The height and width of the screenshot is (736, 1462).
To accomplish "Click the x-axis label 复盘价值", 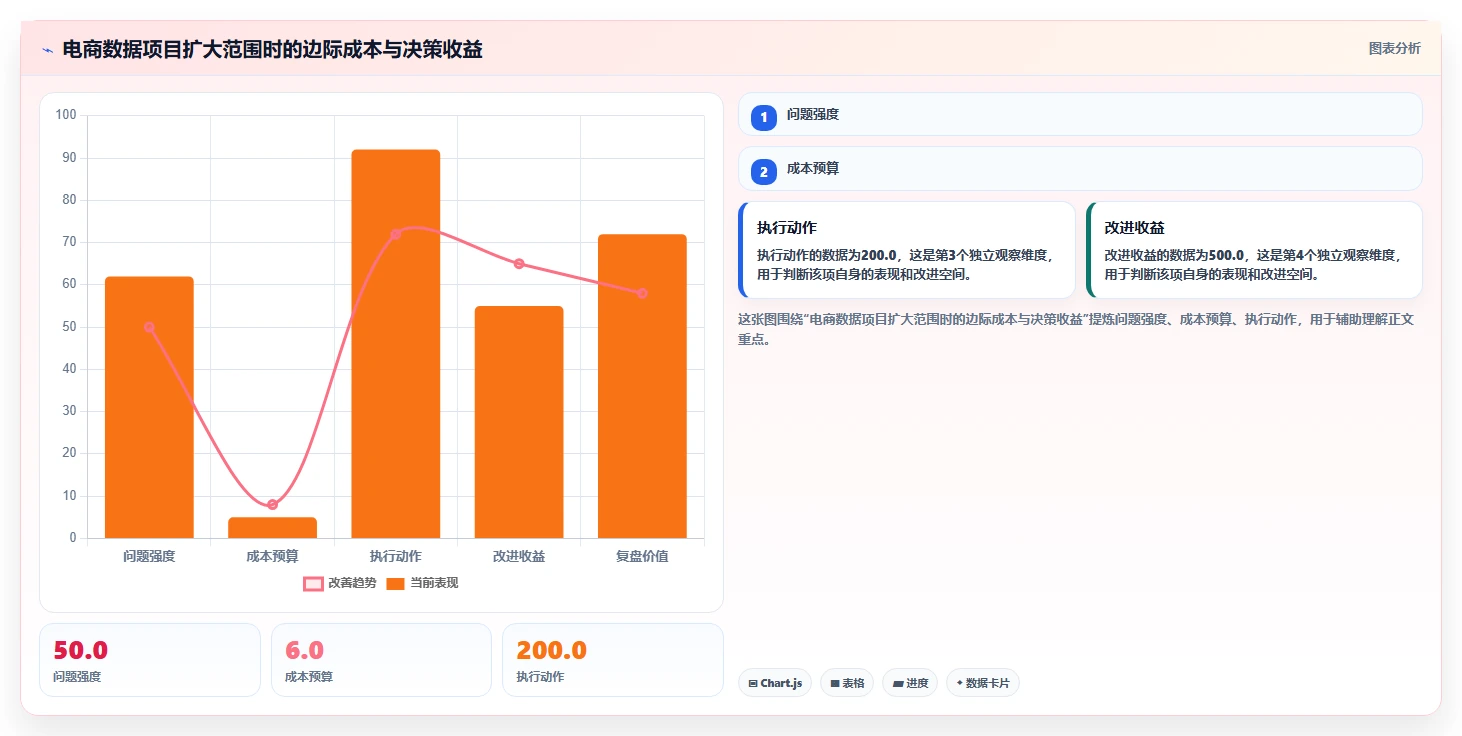I will point(642,556).
